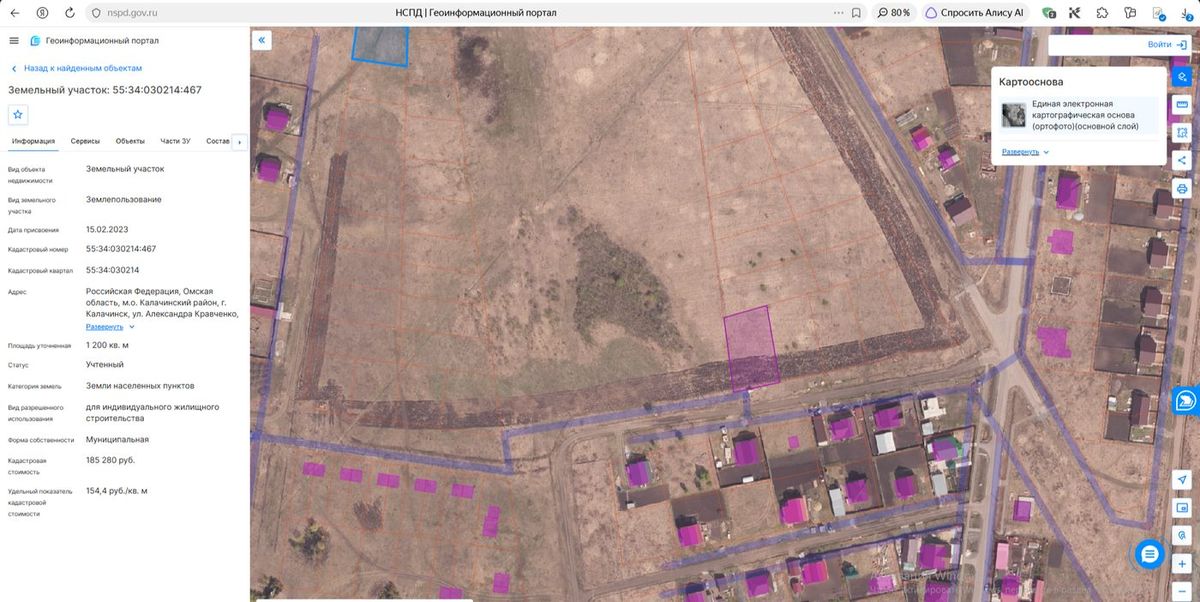Add this land plot to favorites star
1200x602 pixels.
(x=18, y=114)
